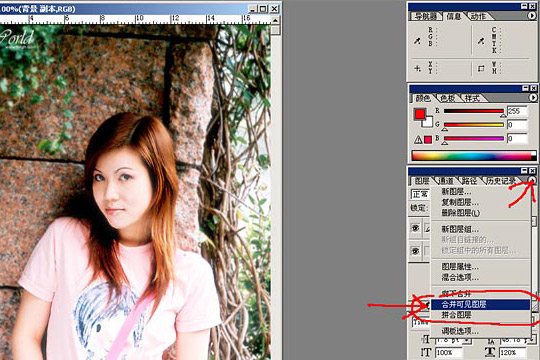
Task: Maximize the document window
Action: point(263,9)
